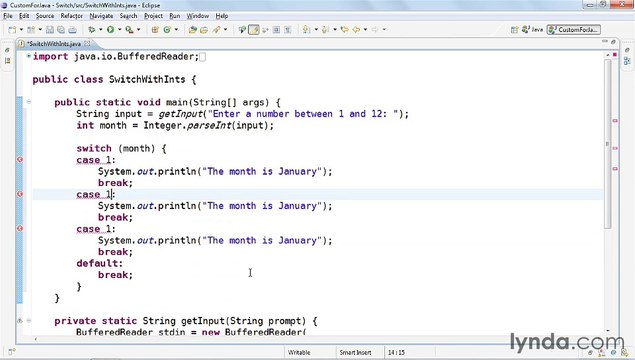Click the External Tools run icon
This screenshot has width=635, height=360.
(x=129, y=30)
